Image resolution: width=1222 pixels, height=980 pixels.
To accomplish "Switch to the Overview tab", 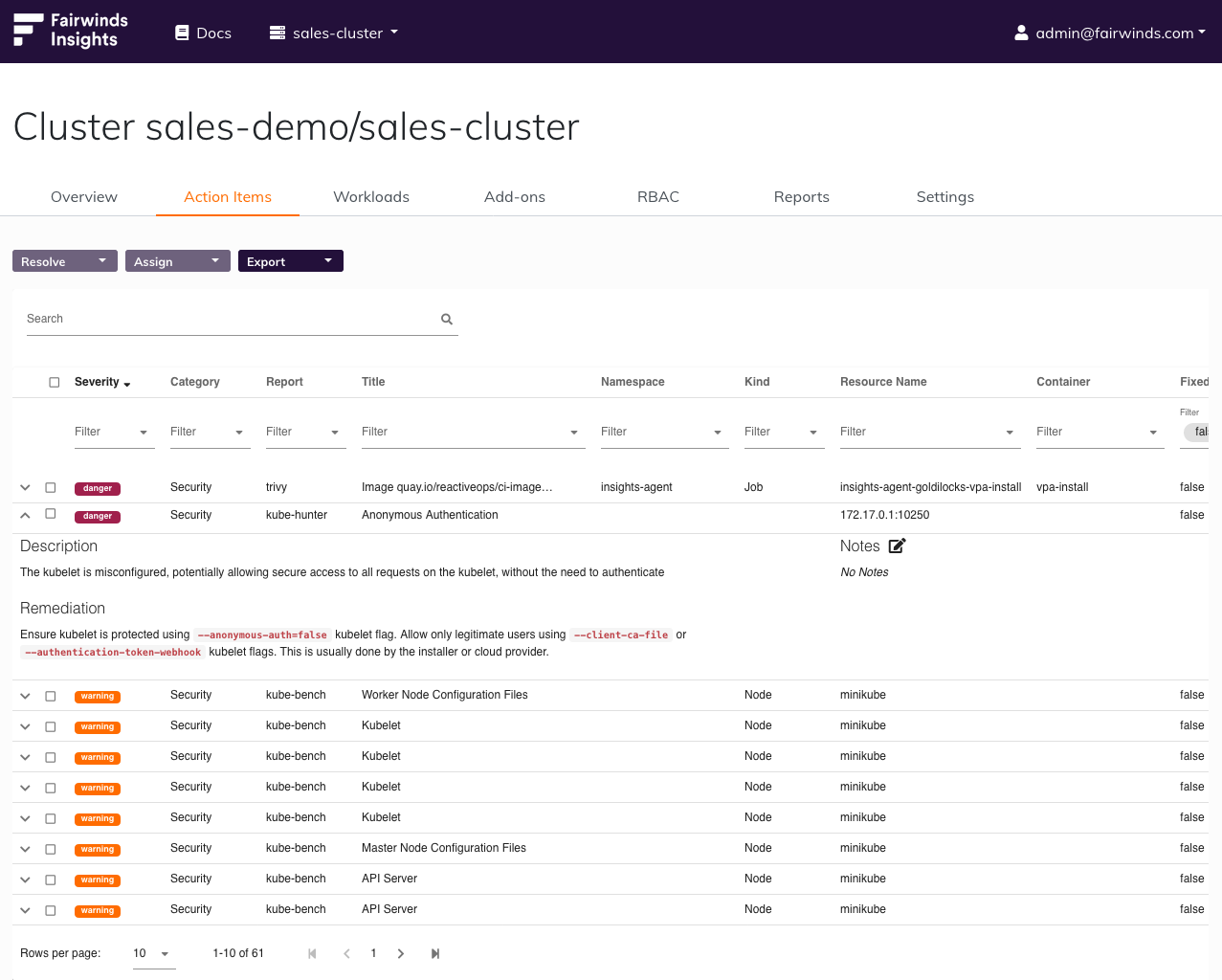I will pos(84,197).
